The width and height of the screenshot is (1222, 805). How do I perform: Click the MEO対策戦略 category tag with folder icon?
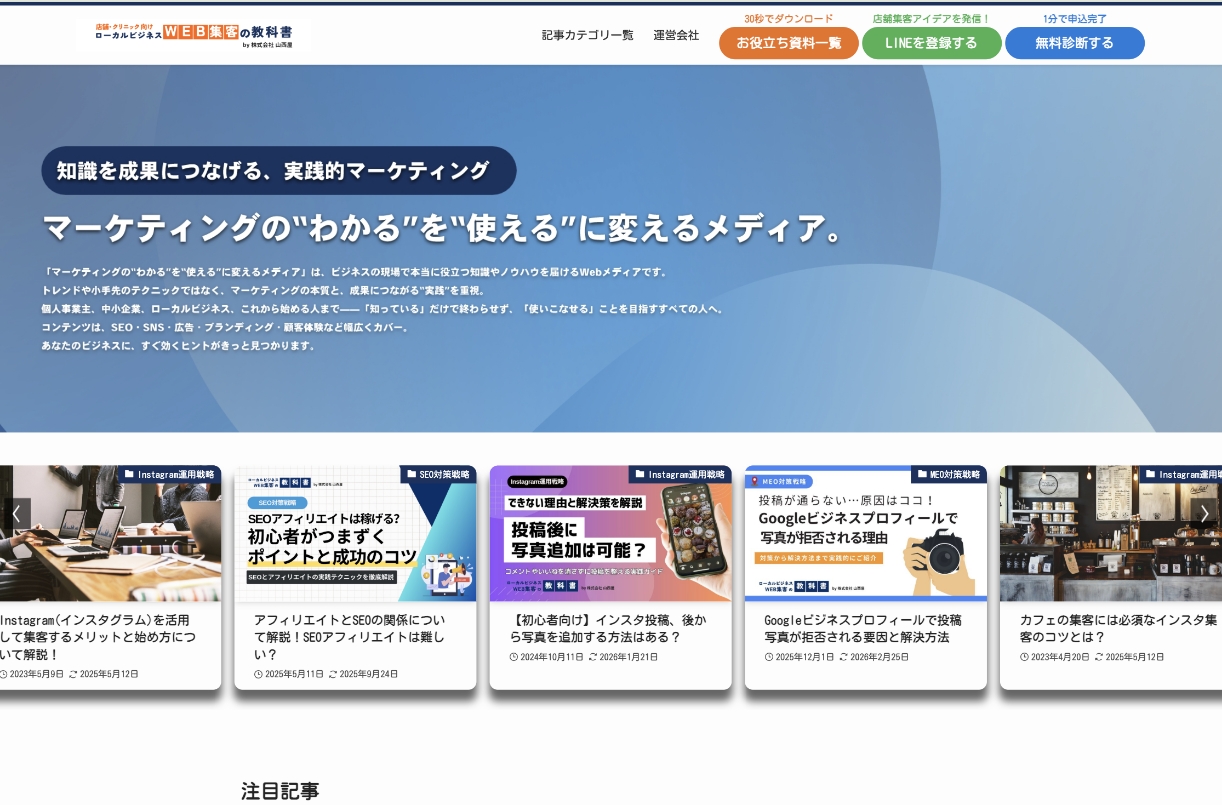[948, 474]
